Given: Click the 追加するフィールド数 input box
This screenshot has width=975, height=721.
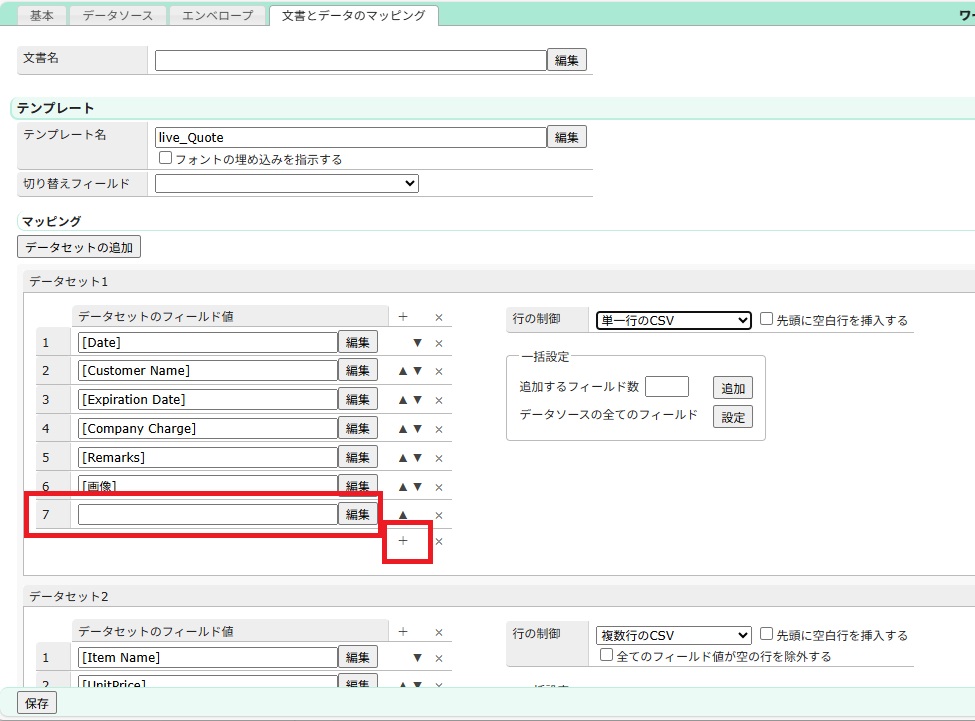Looking at the screenshot, I should point(667,387).
